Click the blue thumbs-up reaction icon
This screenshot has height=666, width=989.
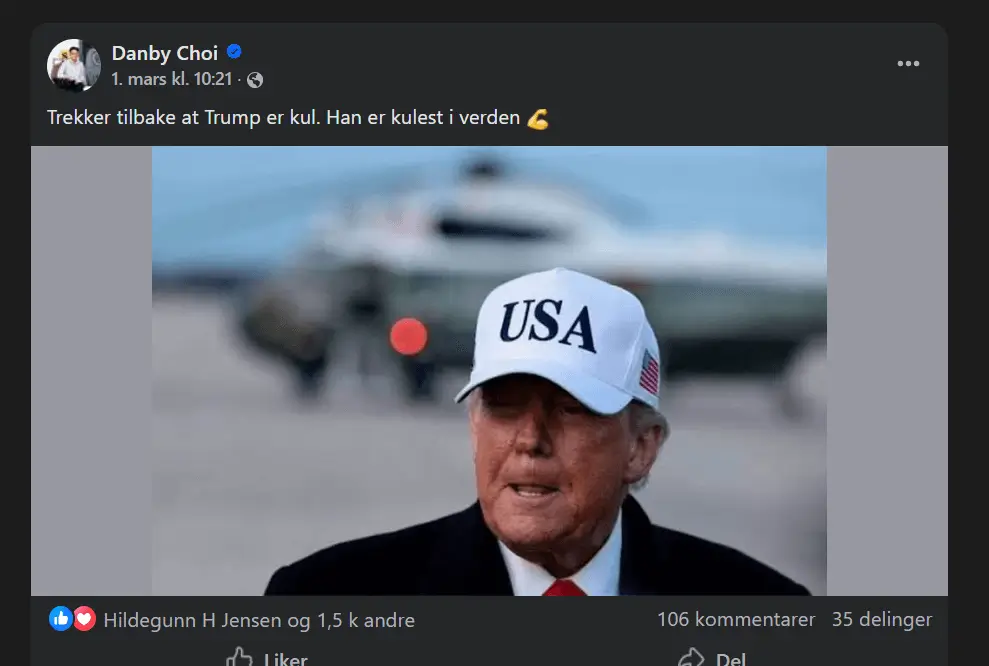click(x=61, y=619)
